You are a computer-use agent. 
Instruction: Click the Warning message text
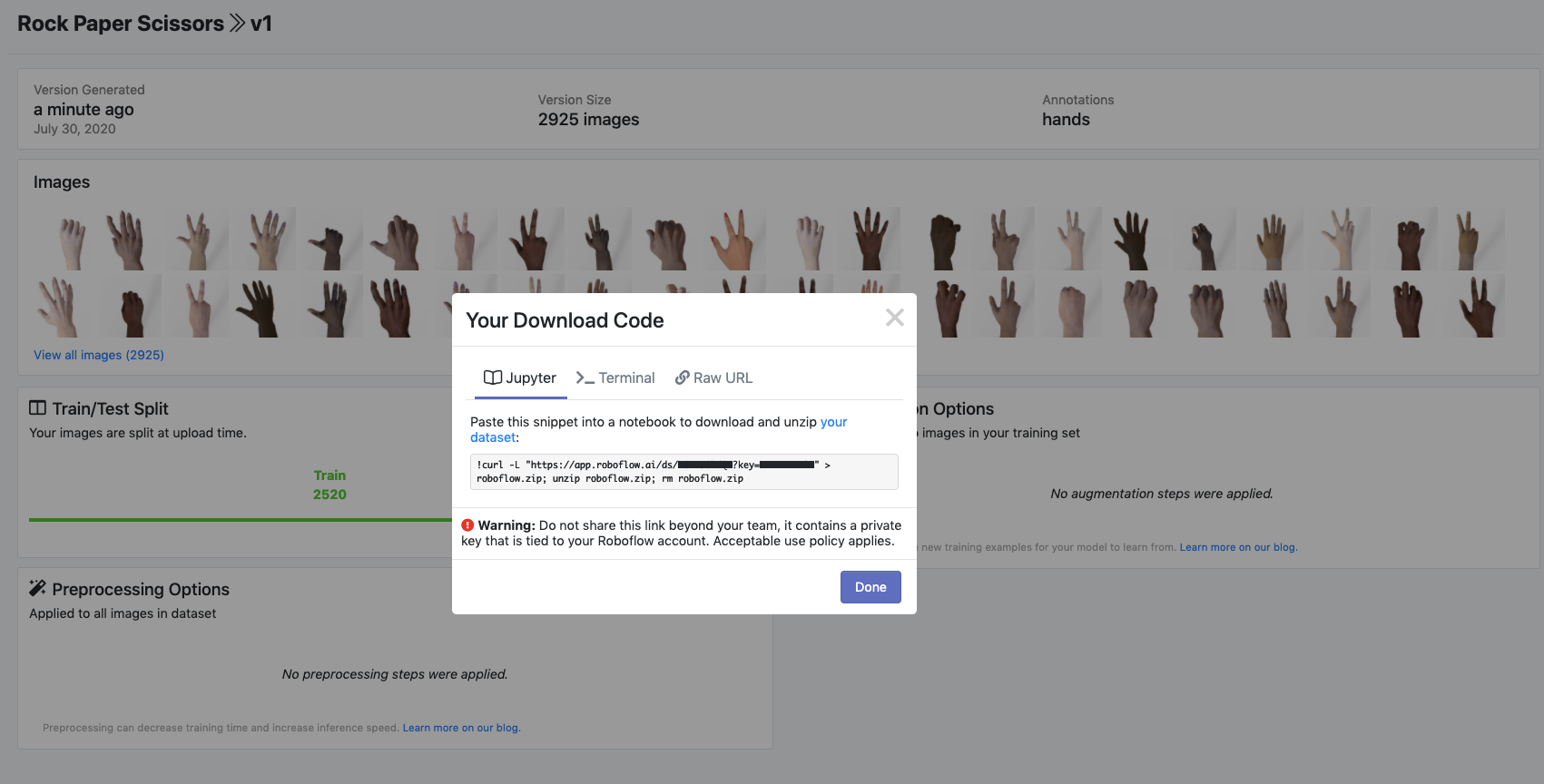point(681,534)
